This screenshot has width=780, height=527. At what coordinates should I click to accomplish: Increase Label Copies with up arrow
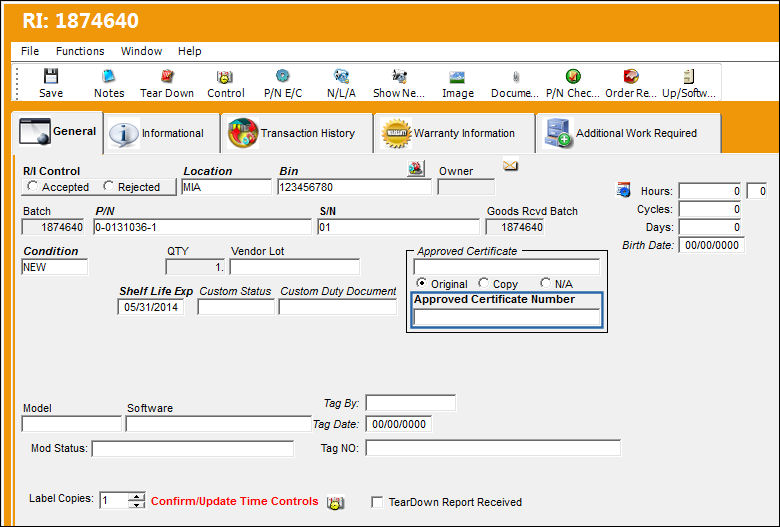pos(136,496)
